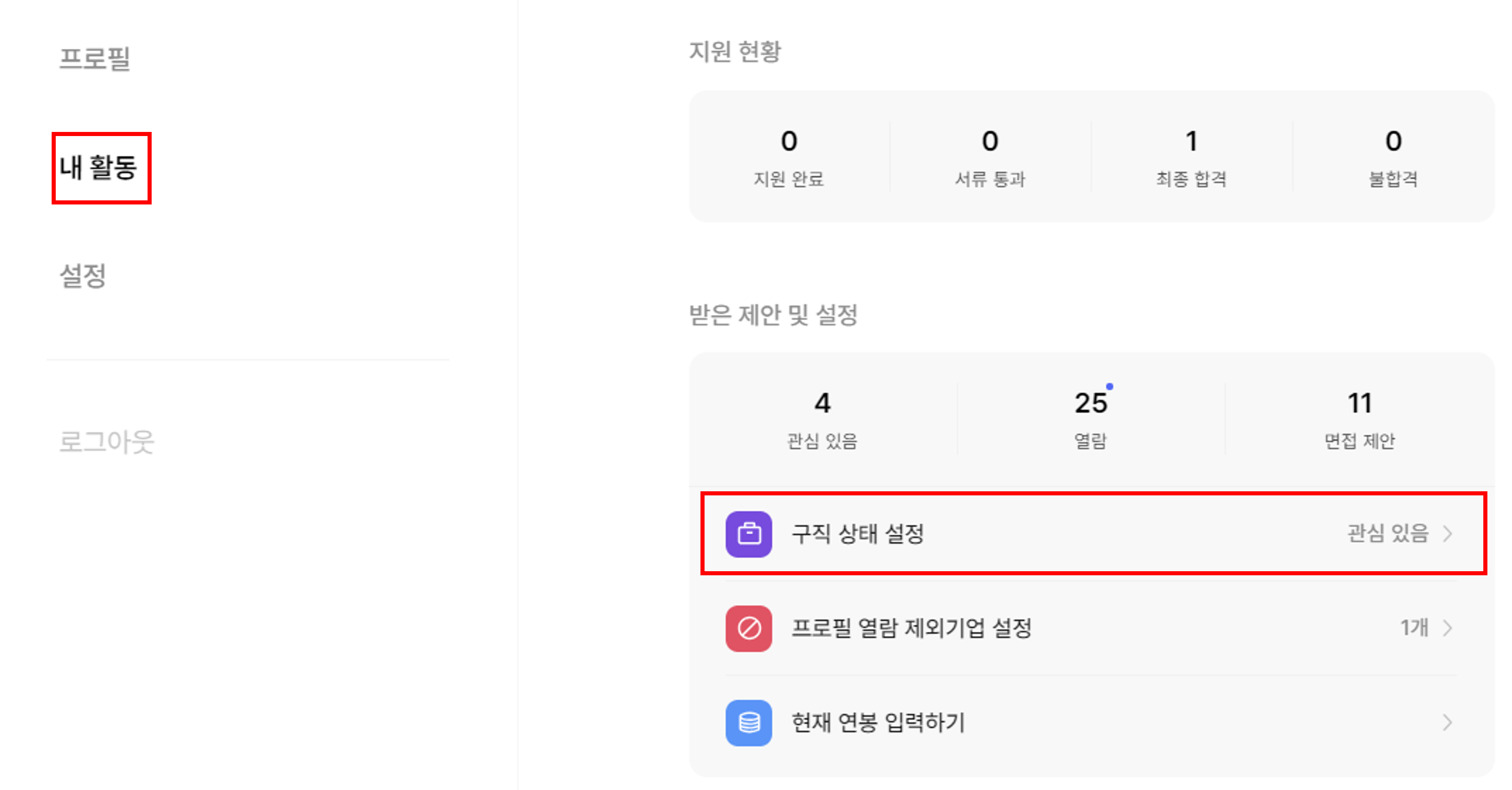
Task: Open the 프로필 sidebar menu
Action: point(95,59)
